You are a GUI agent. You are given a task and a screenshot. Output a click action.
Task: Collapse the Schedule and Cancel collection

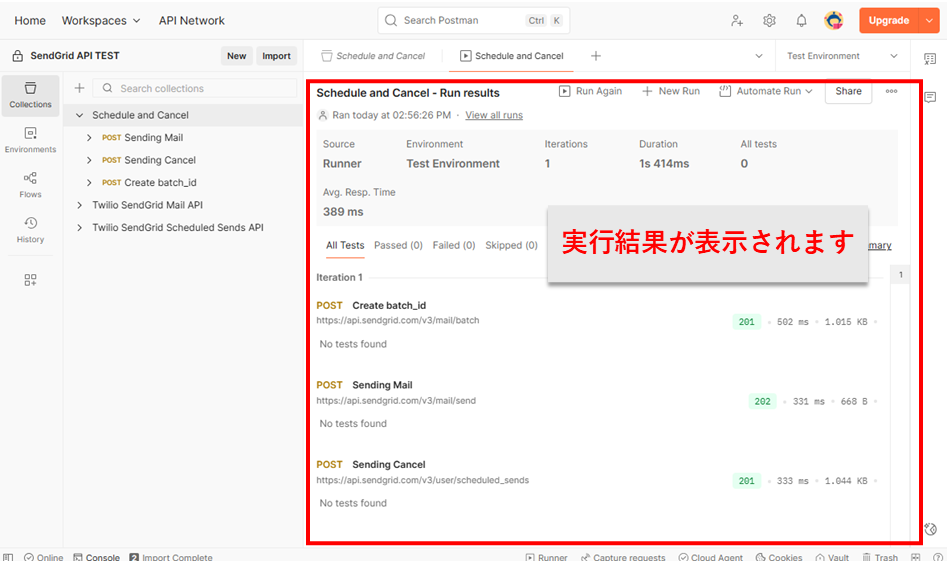click(x=80, y=115)
